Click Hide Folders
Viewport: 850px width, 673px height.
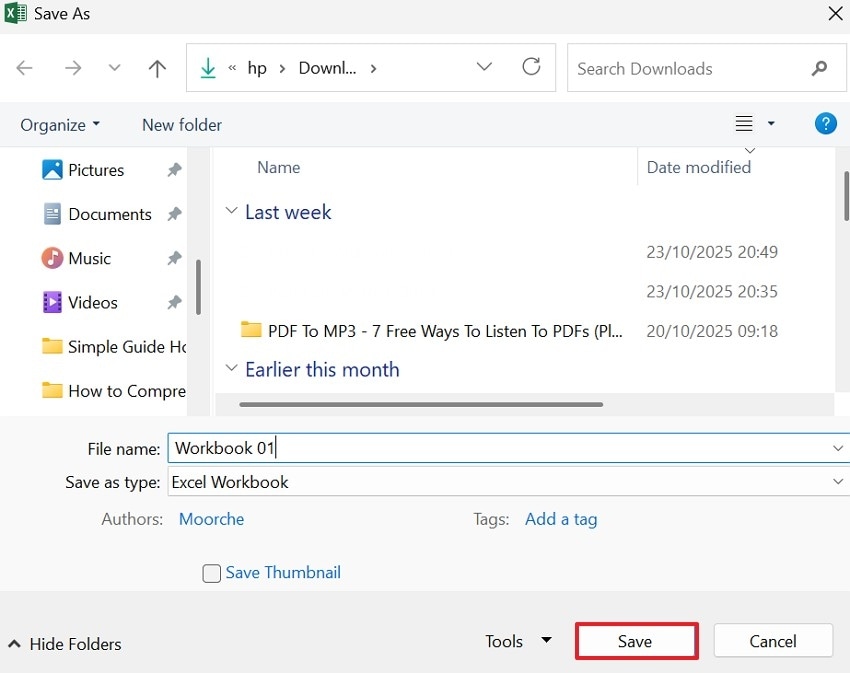65,644
